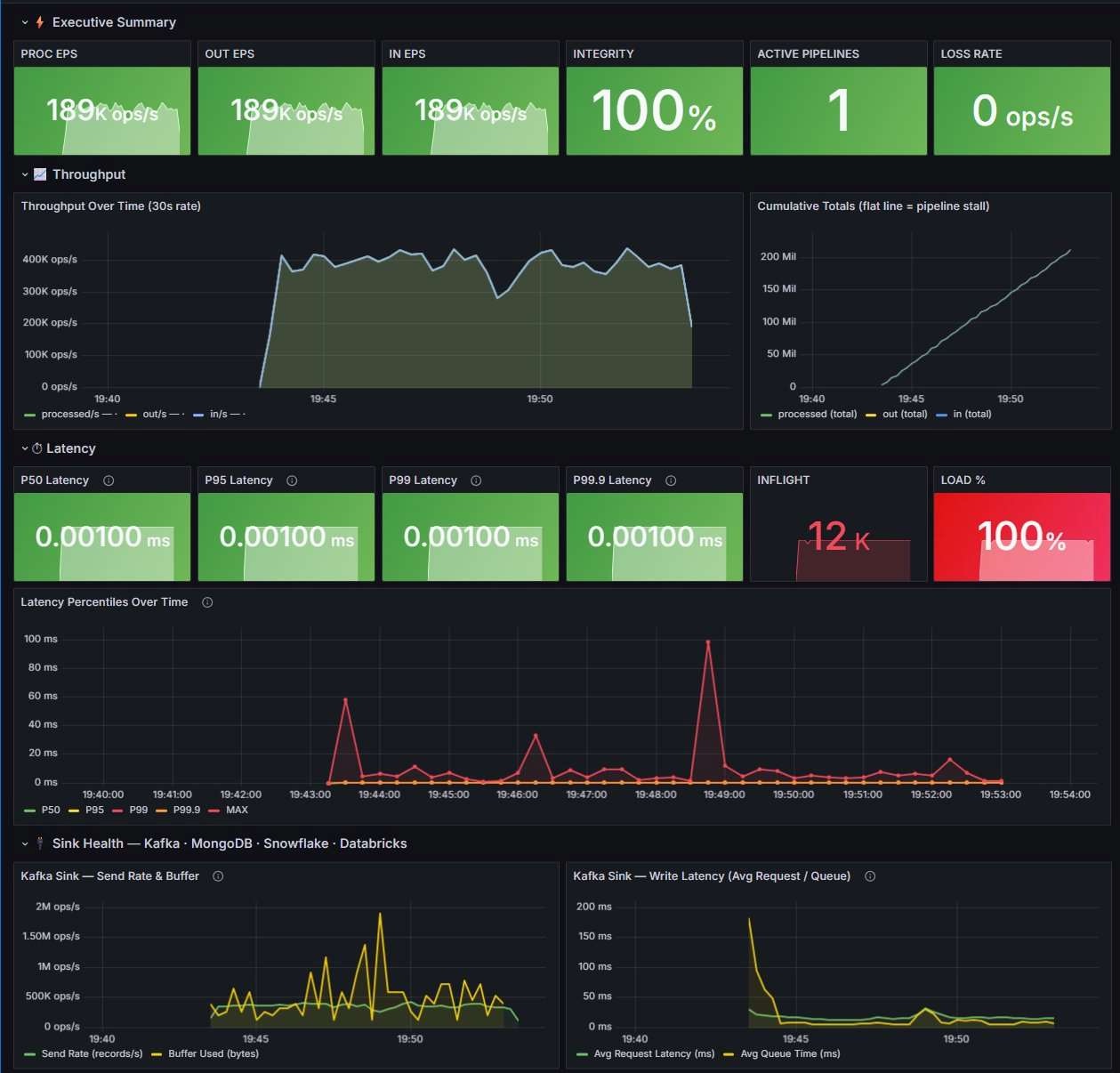Click the 100% value in INTEGRITY panel
The height and width of the screenshot is (1073, 1120).
coord(654,111)
